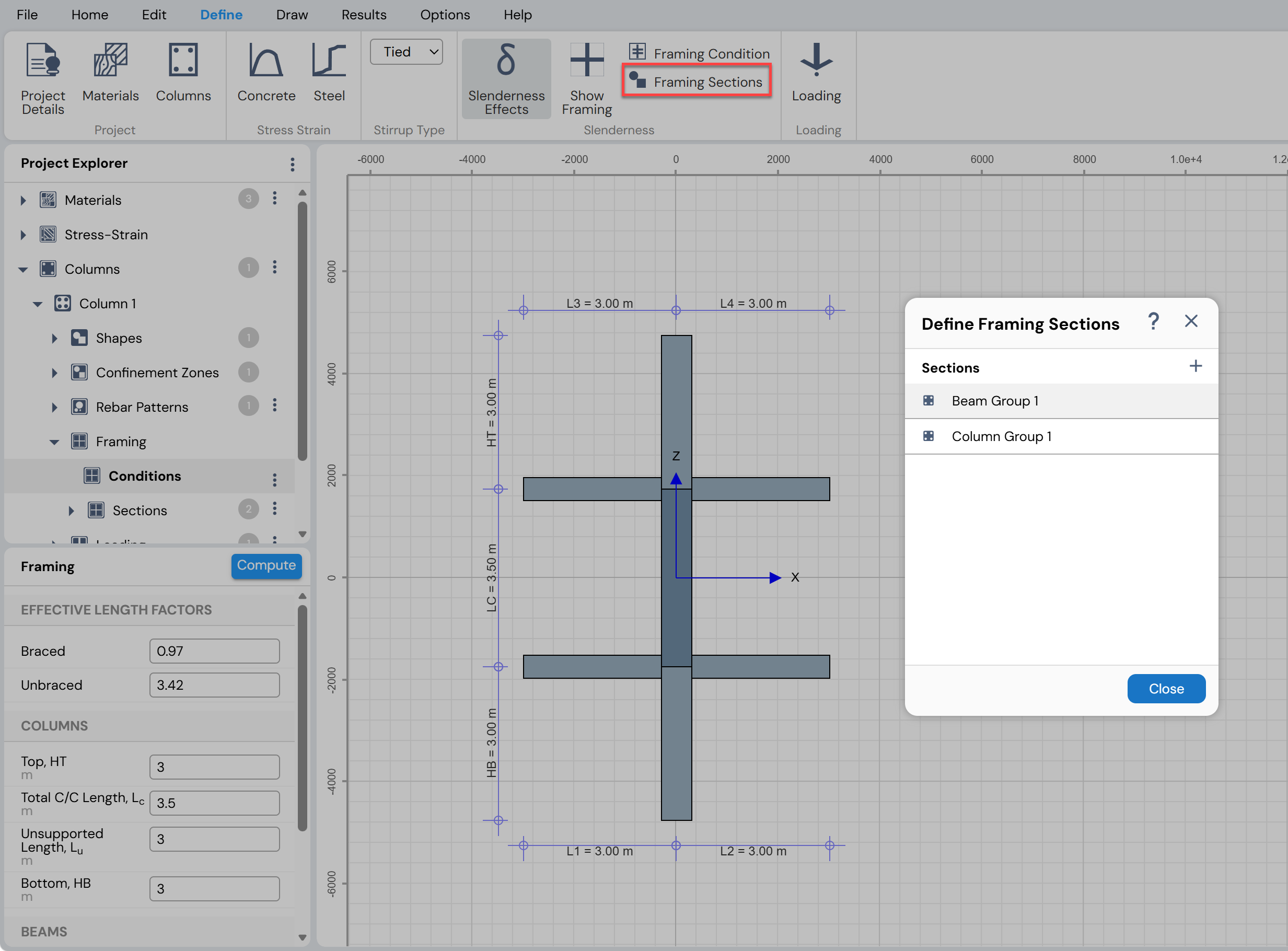
Task: Toggle Slenderness Effects
Action: pyautogui.click(x=506, y=78)
